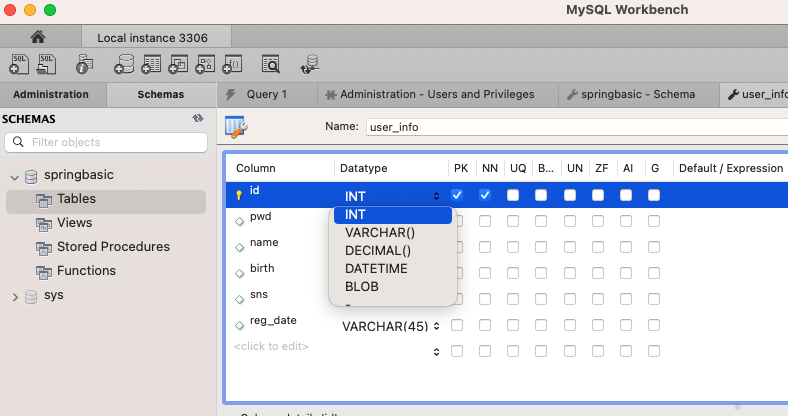Screen dimensions: 788x416
Task: Open the server inspector info icon
Action: pyautogui.click(x=84, y=64)
